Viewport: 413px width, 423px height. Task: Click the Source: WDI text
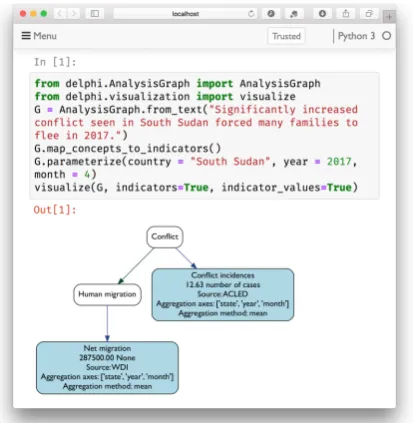click(107, 367)
